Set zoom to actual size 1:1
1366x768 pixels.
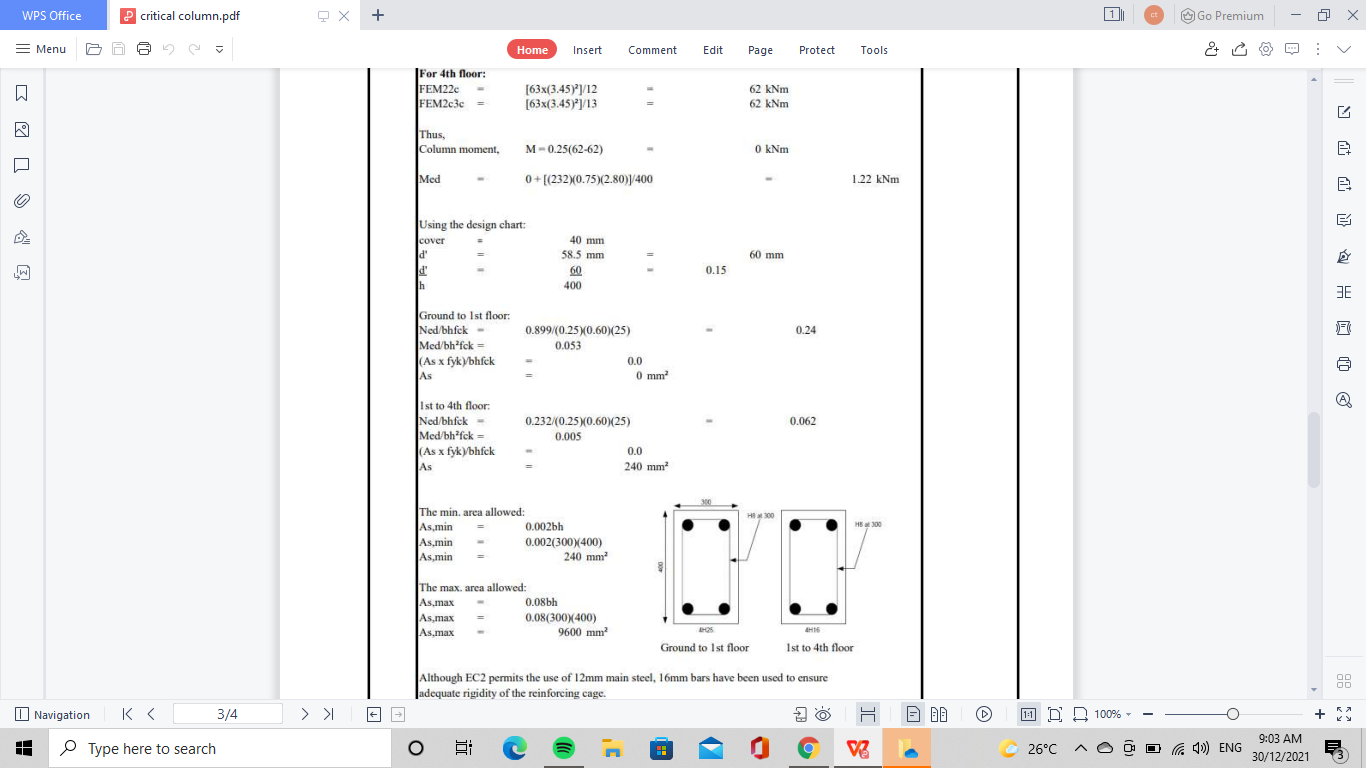1028,714
